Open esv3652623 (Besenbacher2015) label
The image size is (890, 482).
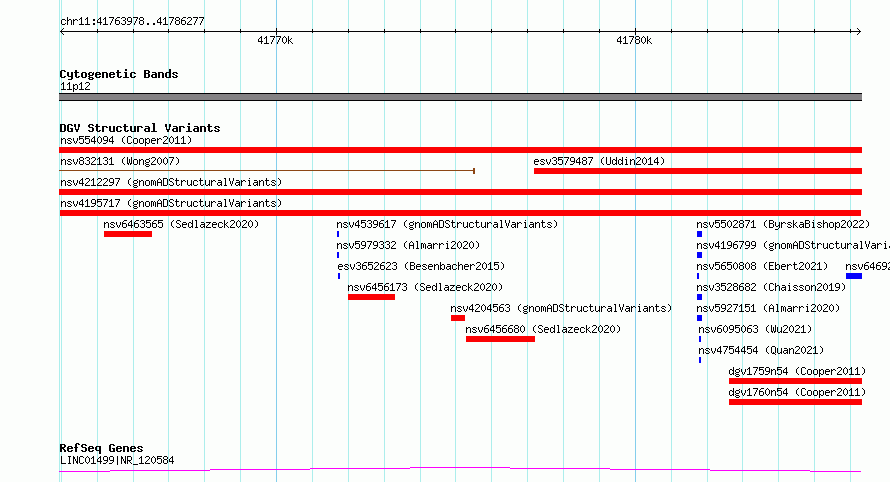[421, 266]
